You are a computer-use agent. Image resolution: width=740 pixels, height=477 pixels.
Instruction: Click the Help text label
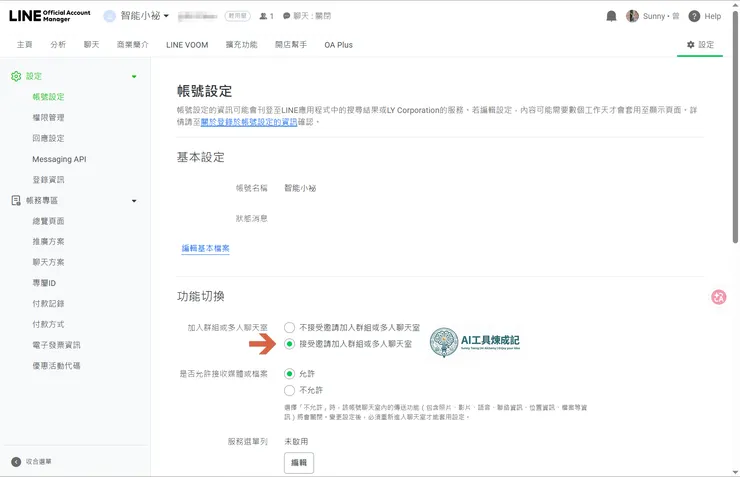click(713, 16)
